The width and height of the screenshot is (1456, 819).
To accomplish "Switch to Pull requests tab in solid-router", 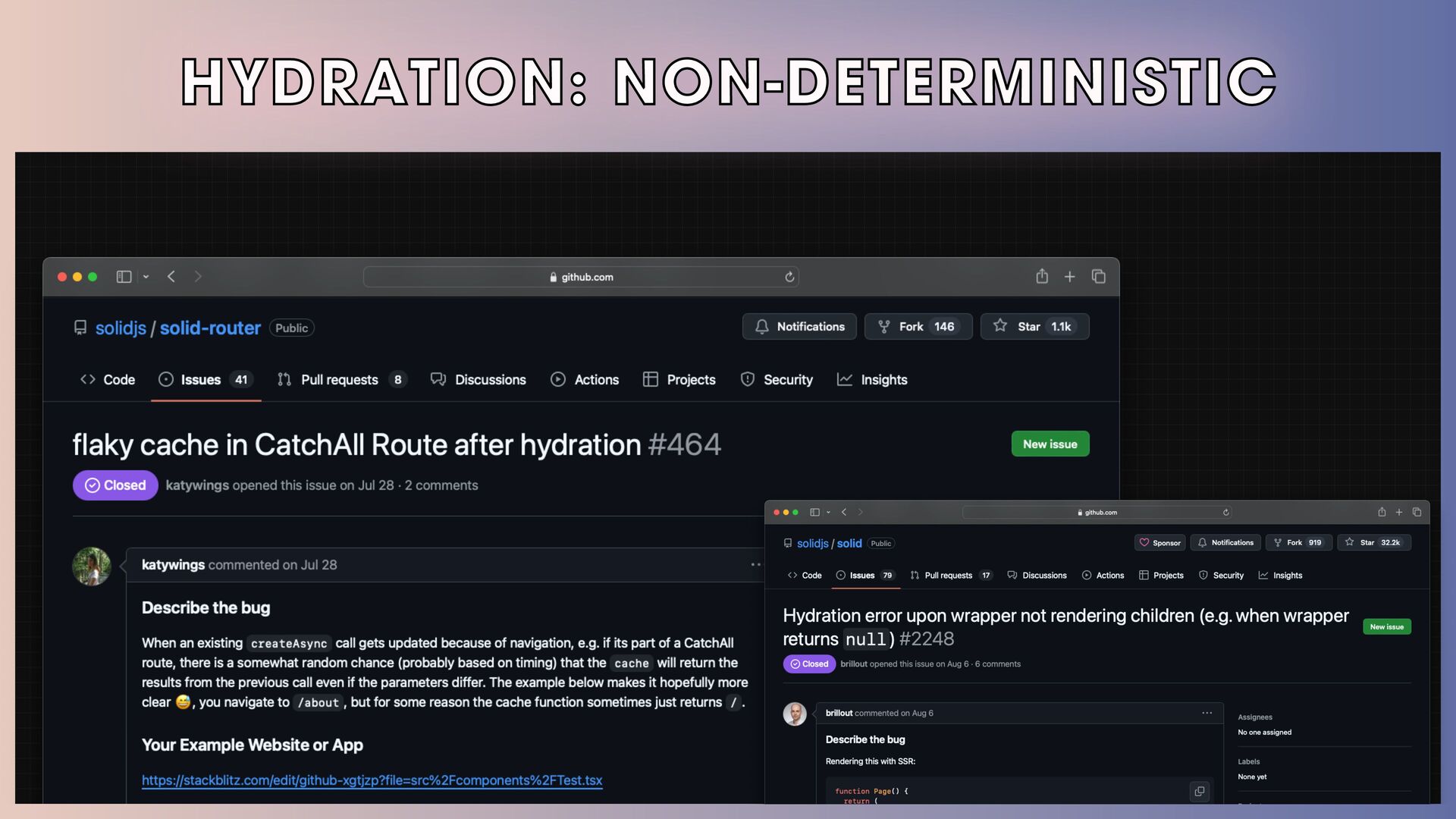I will pos(339,380).
